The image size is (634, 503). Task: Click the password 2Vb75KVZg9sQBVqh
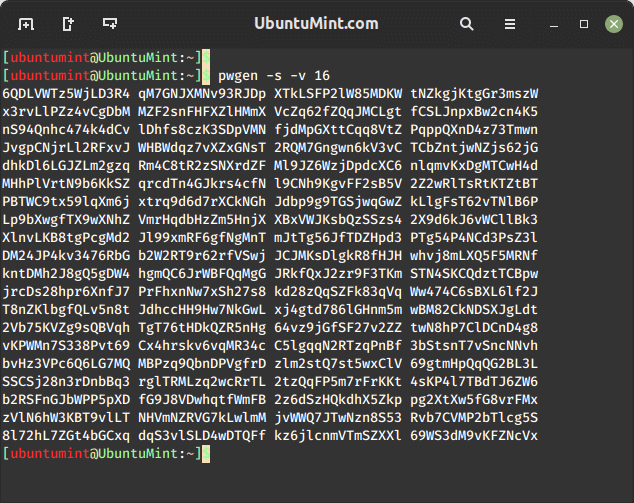click(x=66, y=328)
